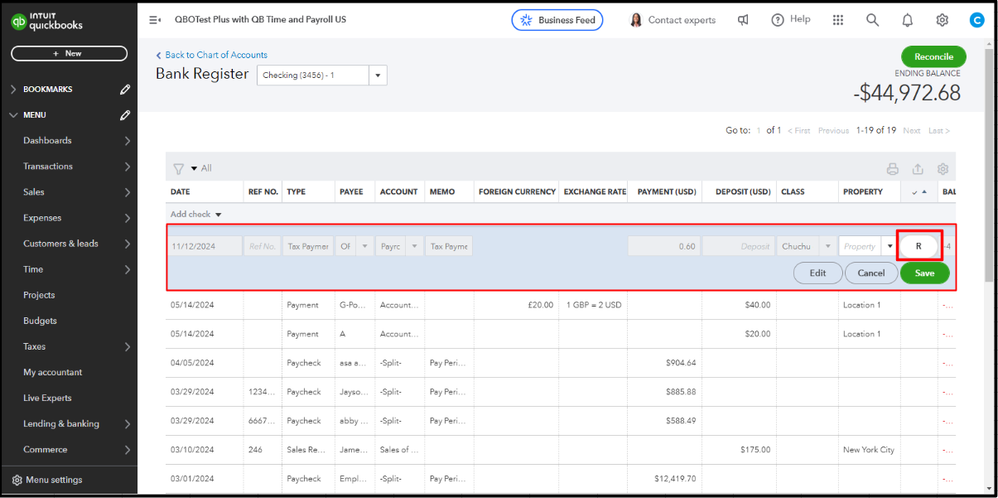998x498 pixels.
Task: Open the Chuchu class dropdown arrow
Action: click(827, 246)
